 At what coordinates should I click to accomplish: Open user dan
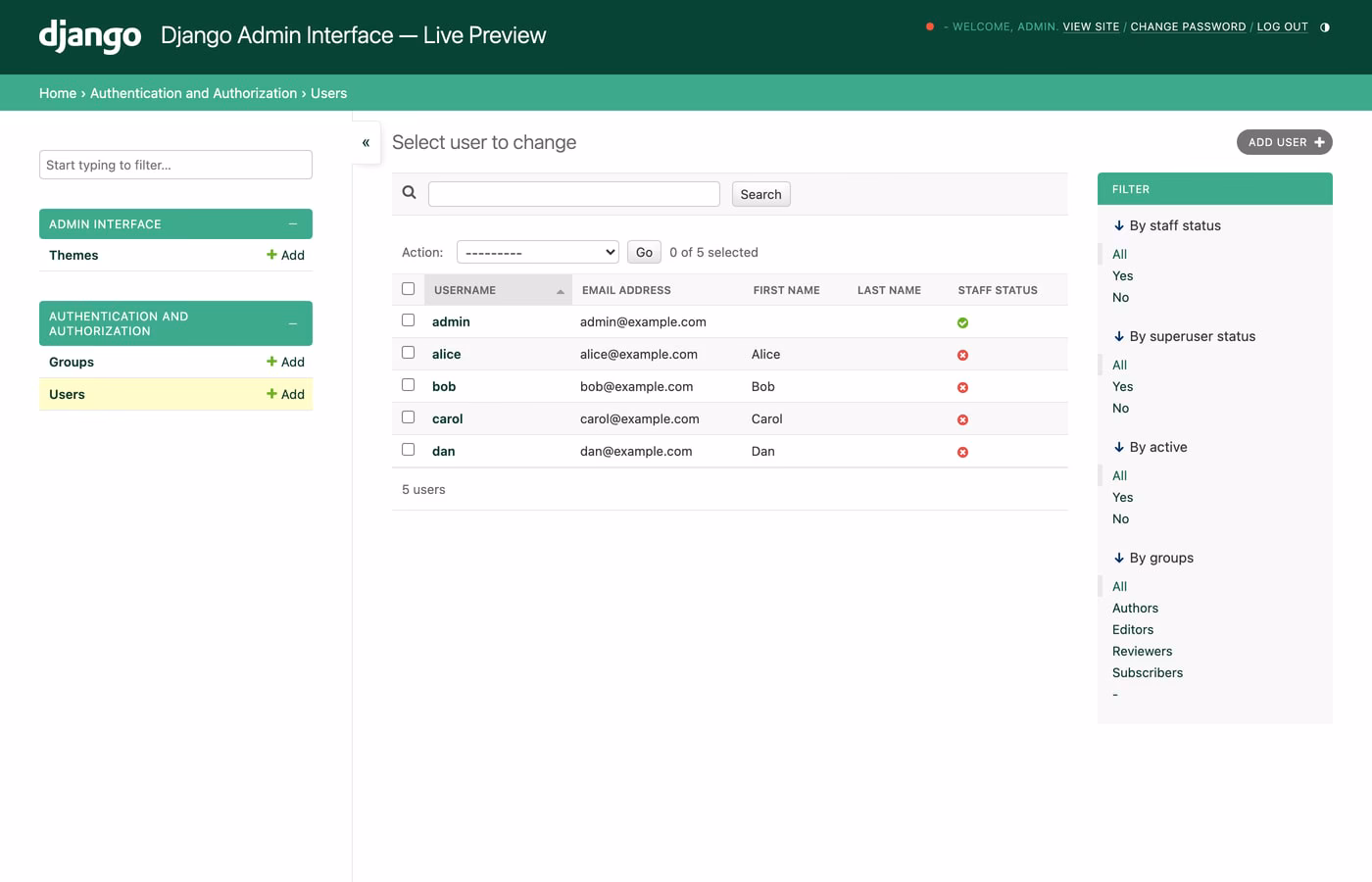(x=443, y=451)
